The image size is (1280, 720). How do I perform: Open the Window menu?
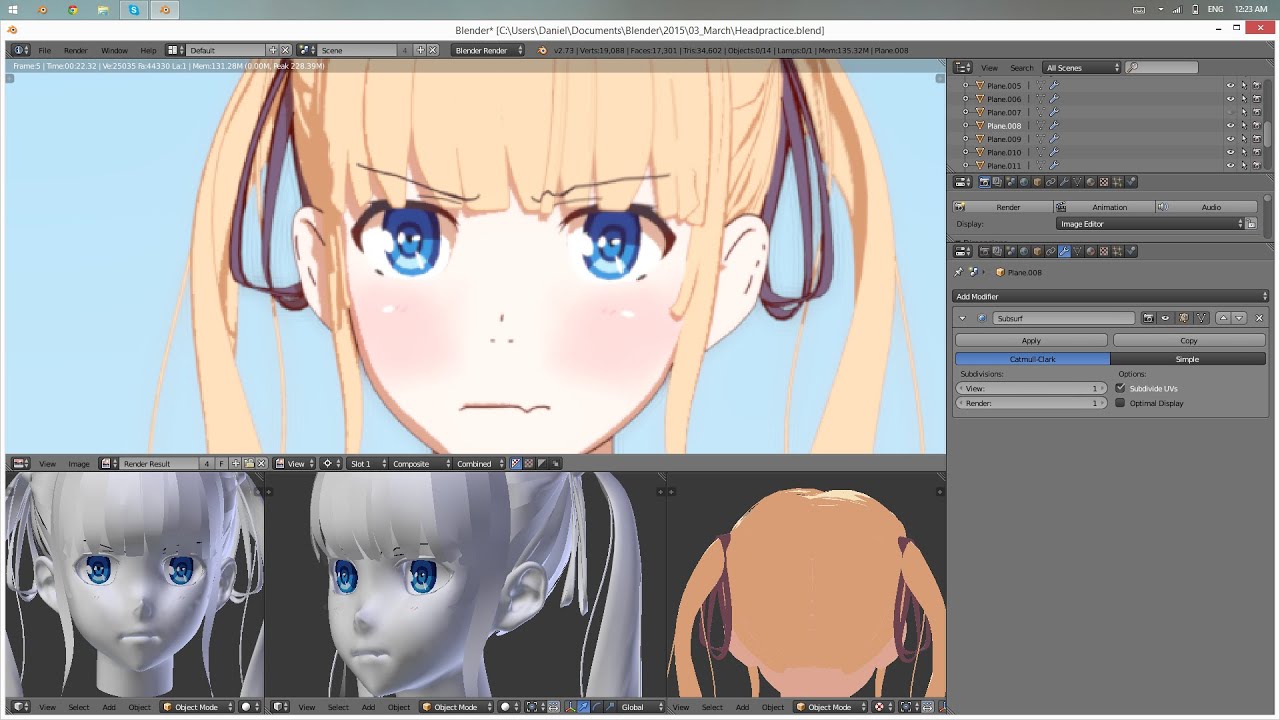coord(114,50)
